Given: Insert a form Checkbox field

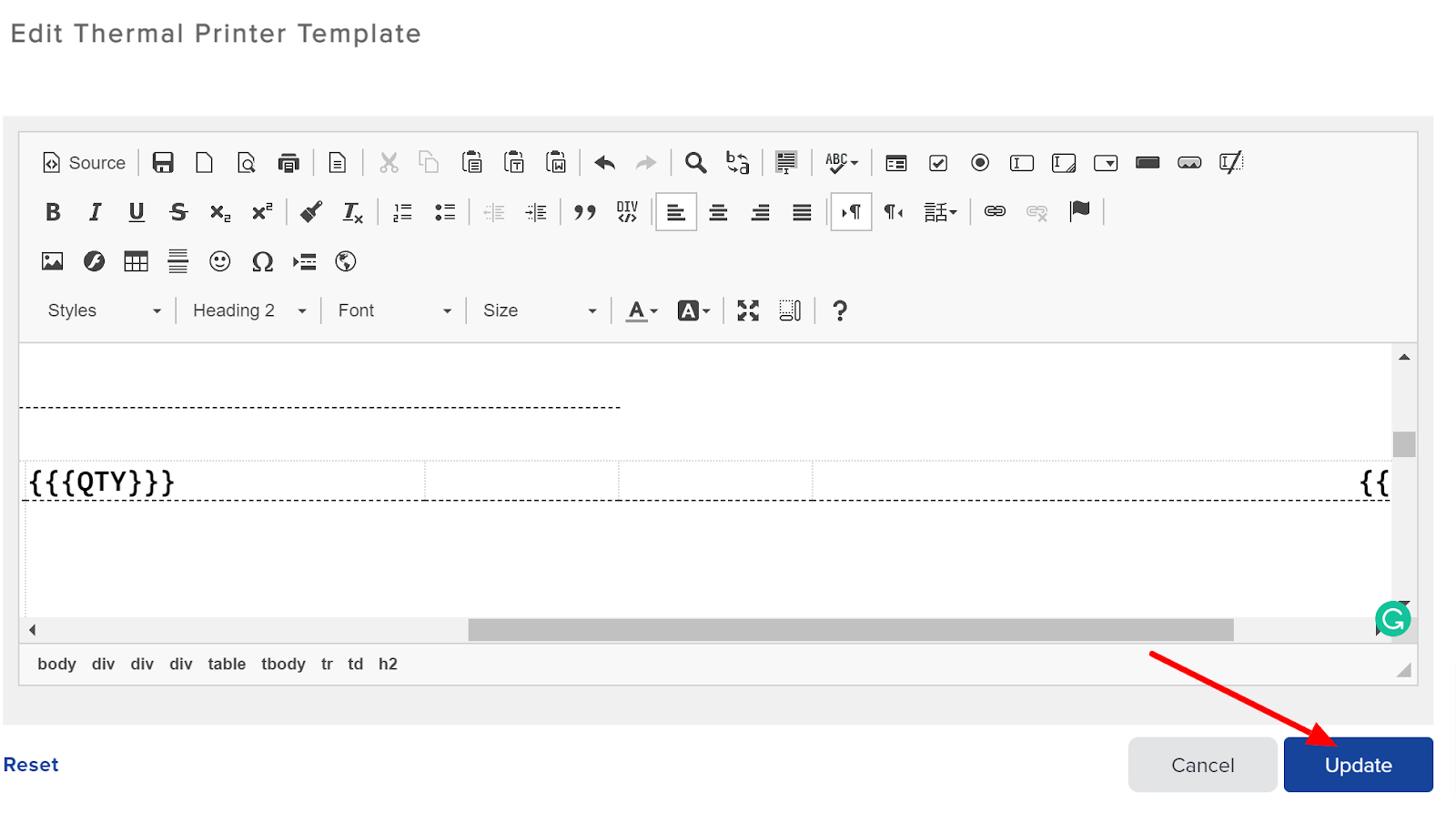Looking at the screenshot, I should click(x=937, y=163).
